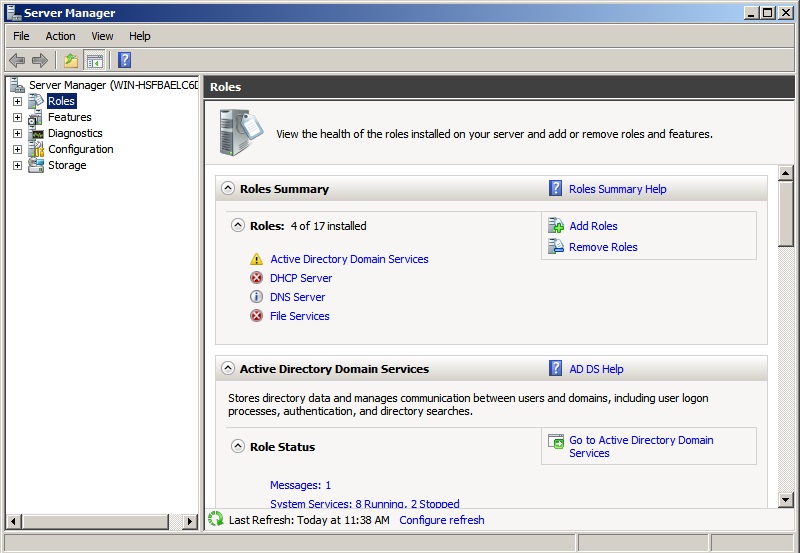Click the red error icon beside DHCP Server
800x553 pixels.
(x=256, y=278)
